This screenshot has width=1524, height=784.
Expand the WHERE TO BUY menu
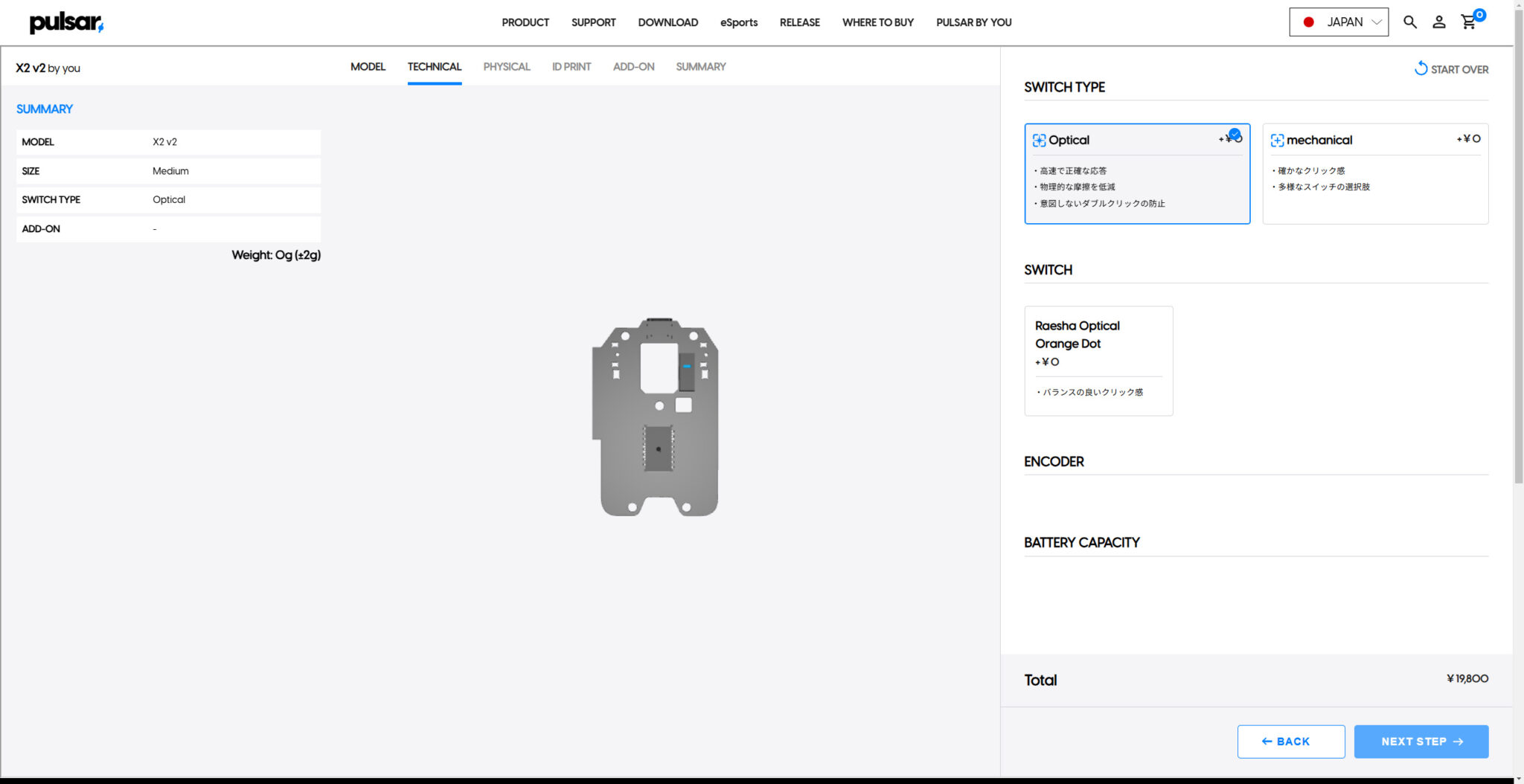click(x=877, y=22)
